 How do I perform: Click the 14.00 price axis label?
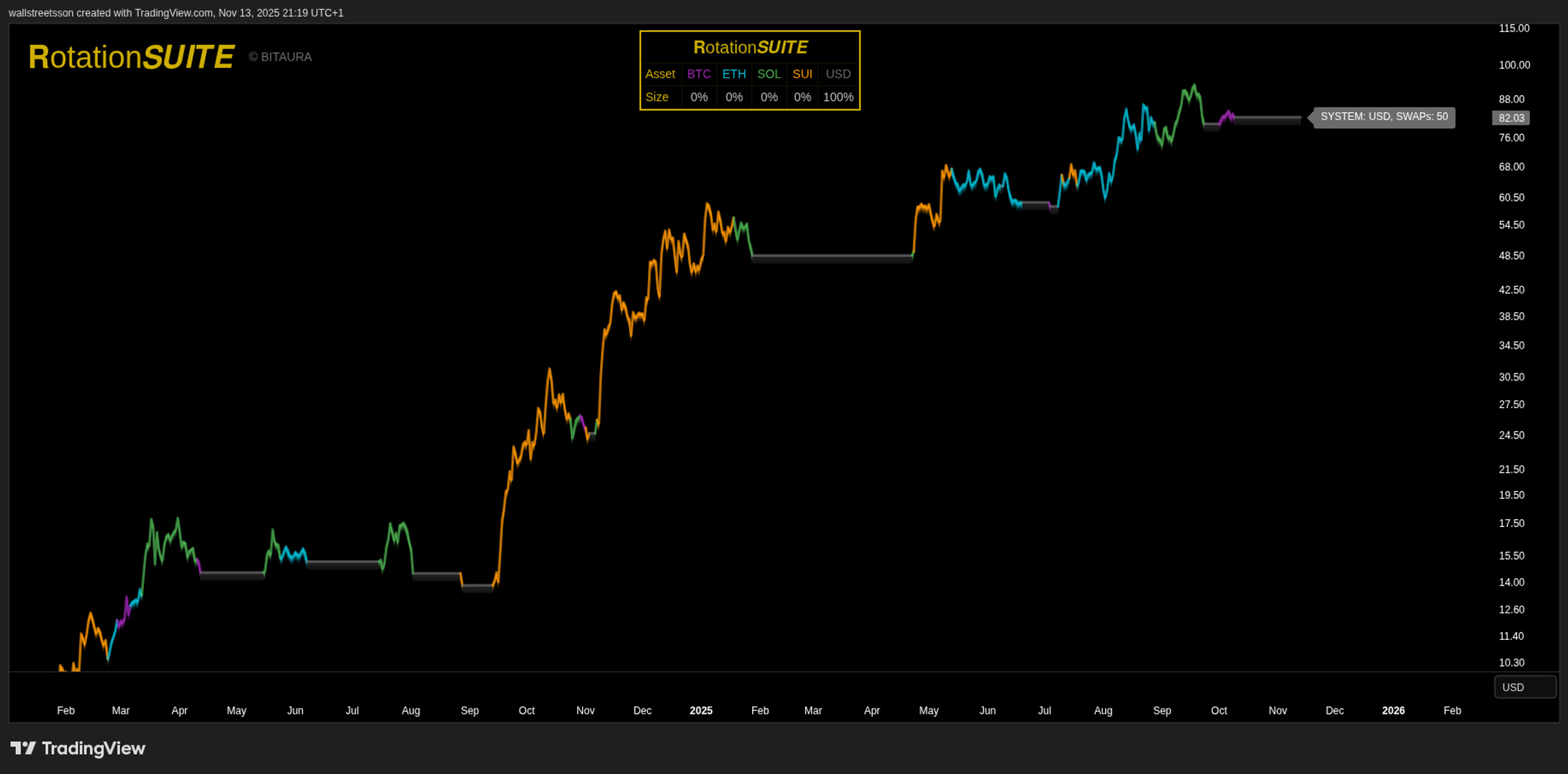1512,582
